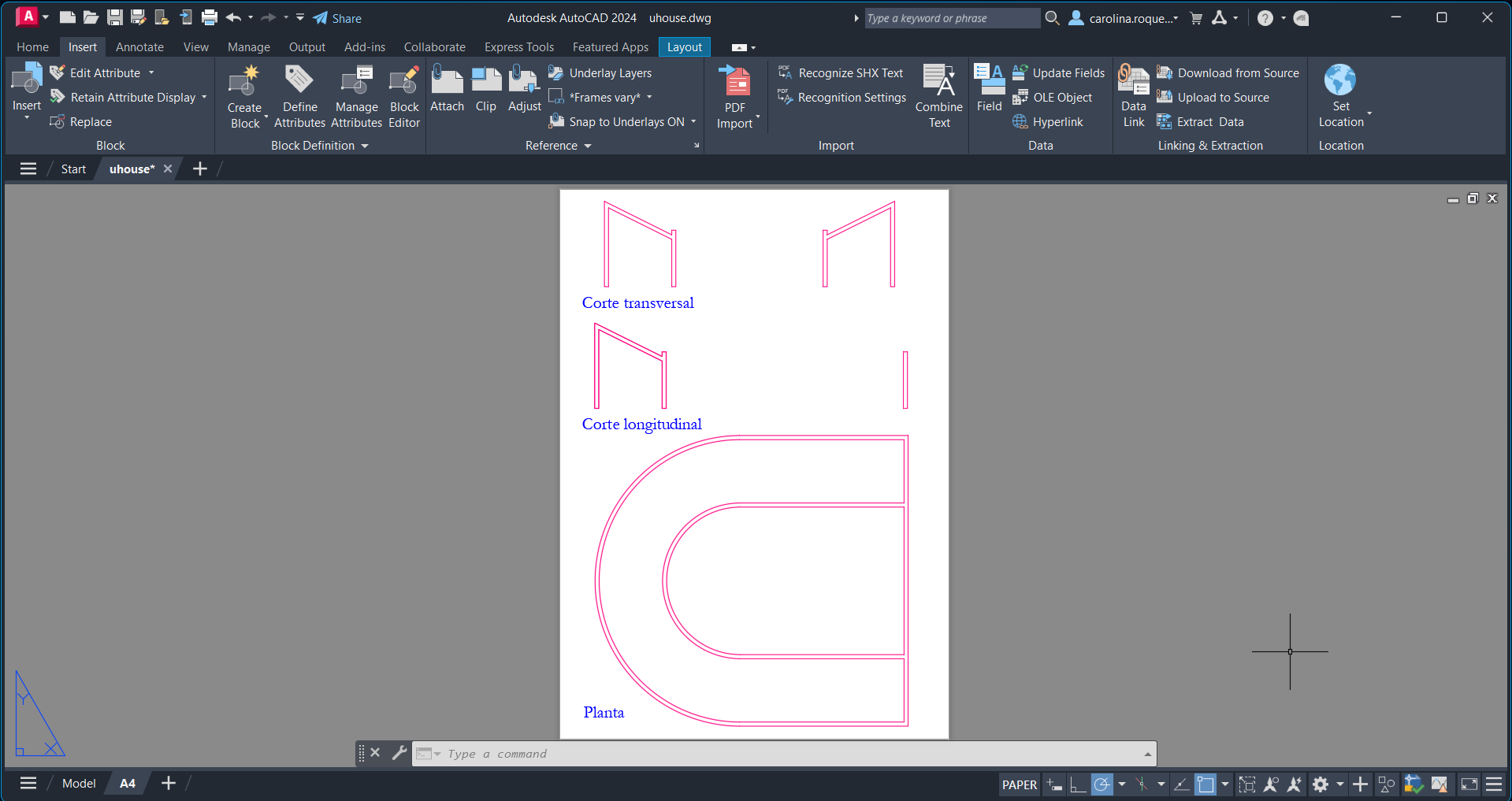Toggle Isometric Drafting in the status bar
Screen dimensions: 1512x801
tap(1141, 784)
